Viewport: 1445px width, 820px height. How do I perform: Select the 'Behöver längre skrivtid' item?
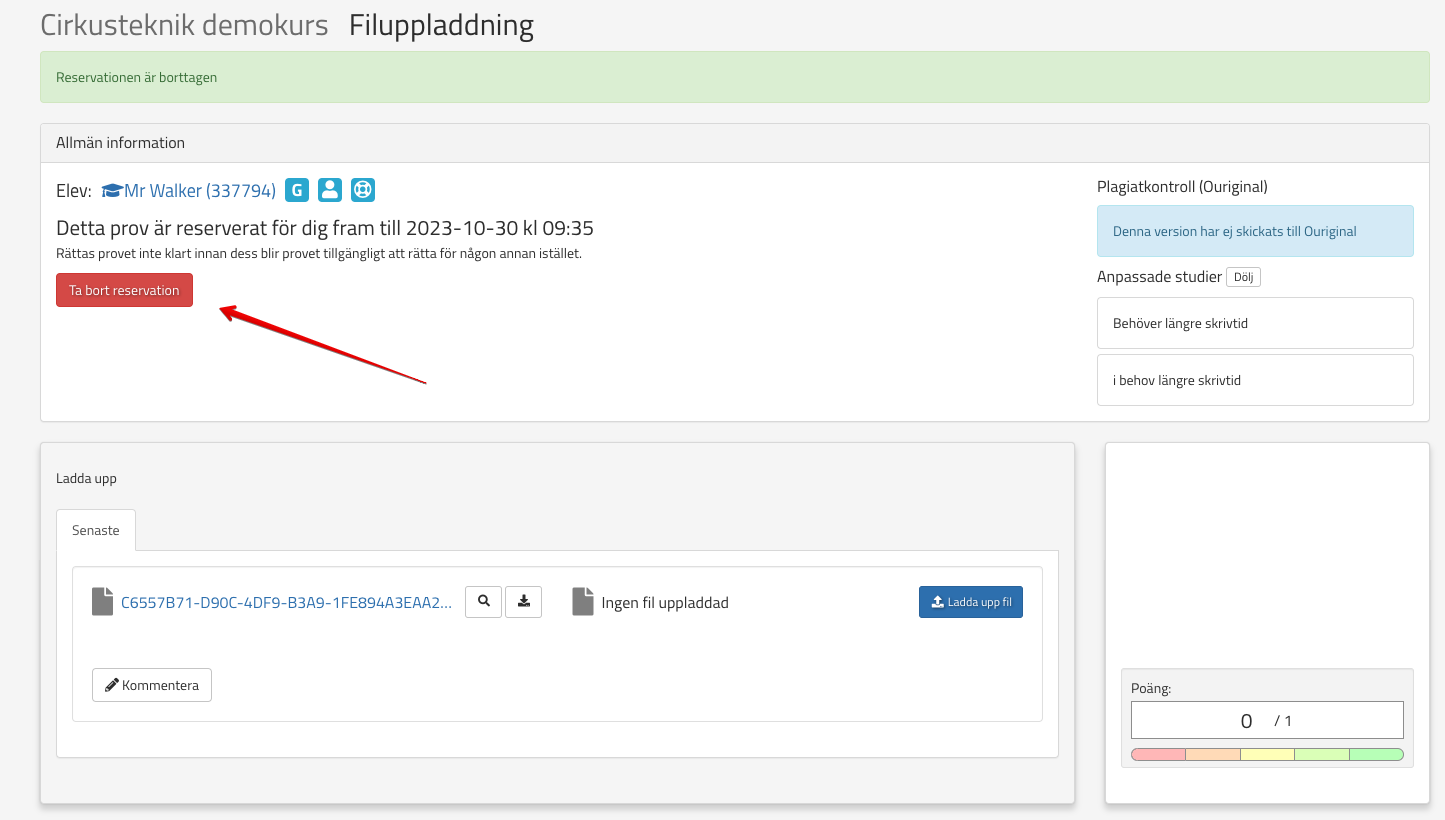[x=1255, y=323]
